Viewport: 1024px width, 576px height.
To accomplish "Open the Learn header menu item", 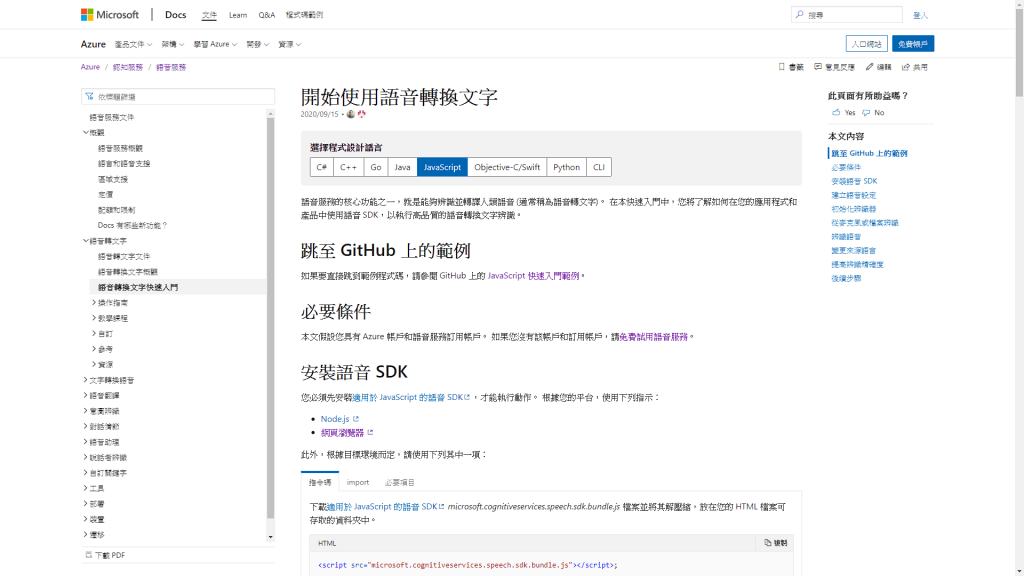I will (x=238, y=15).
